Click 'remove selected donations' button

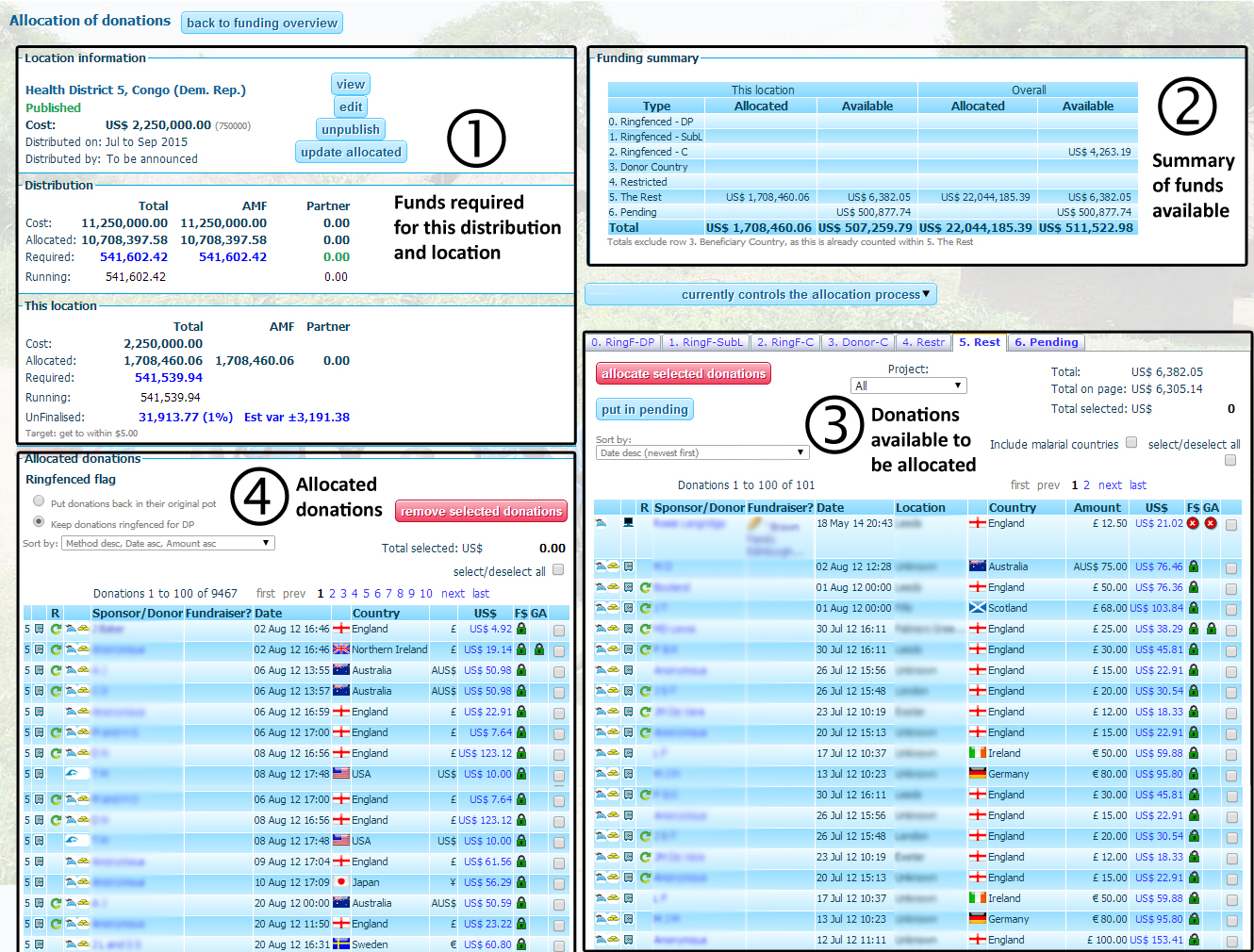481,511
